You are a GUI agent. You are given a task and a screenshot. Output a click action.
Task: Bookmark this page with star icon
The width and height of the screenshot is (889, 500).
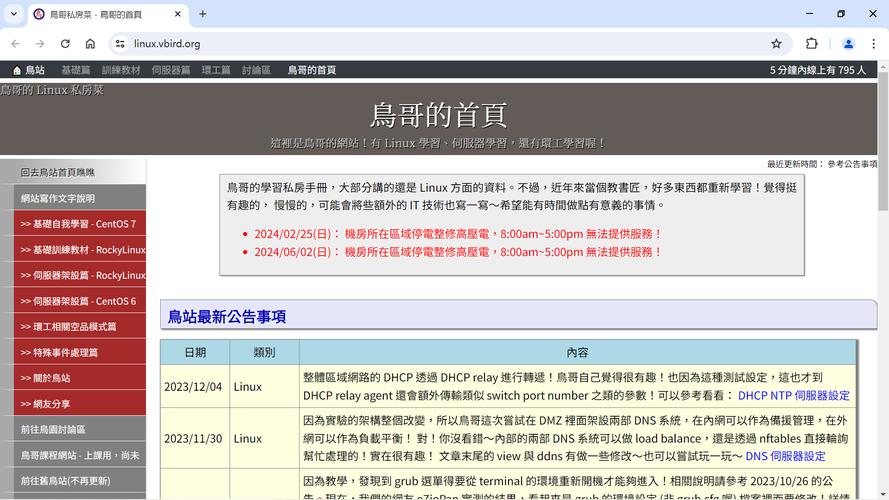tap(776, 44)
